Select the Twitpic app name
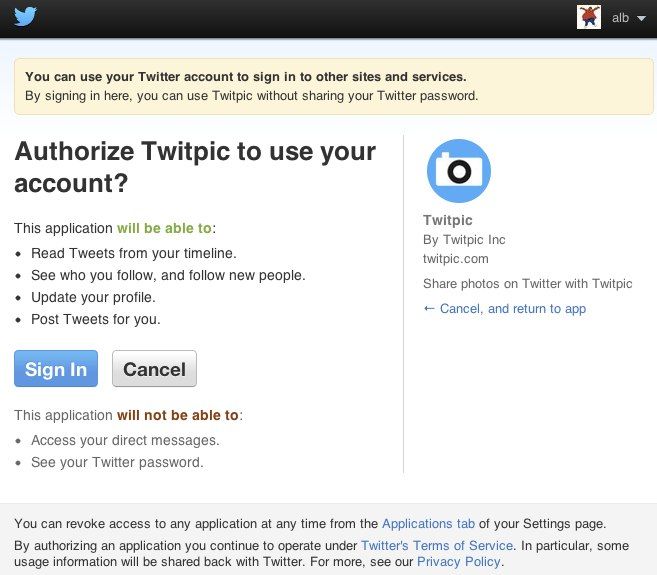 point(447,220)
